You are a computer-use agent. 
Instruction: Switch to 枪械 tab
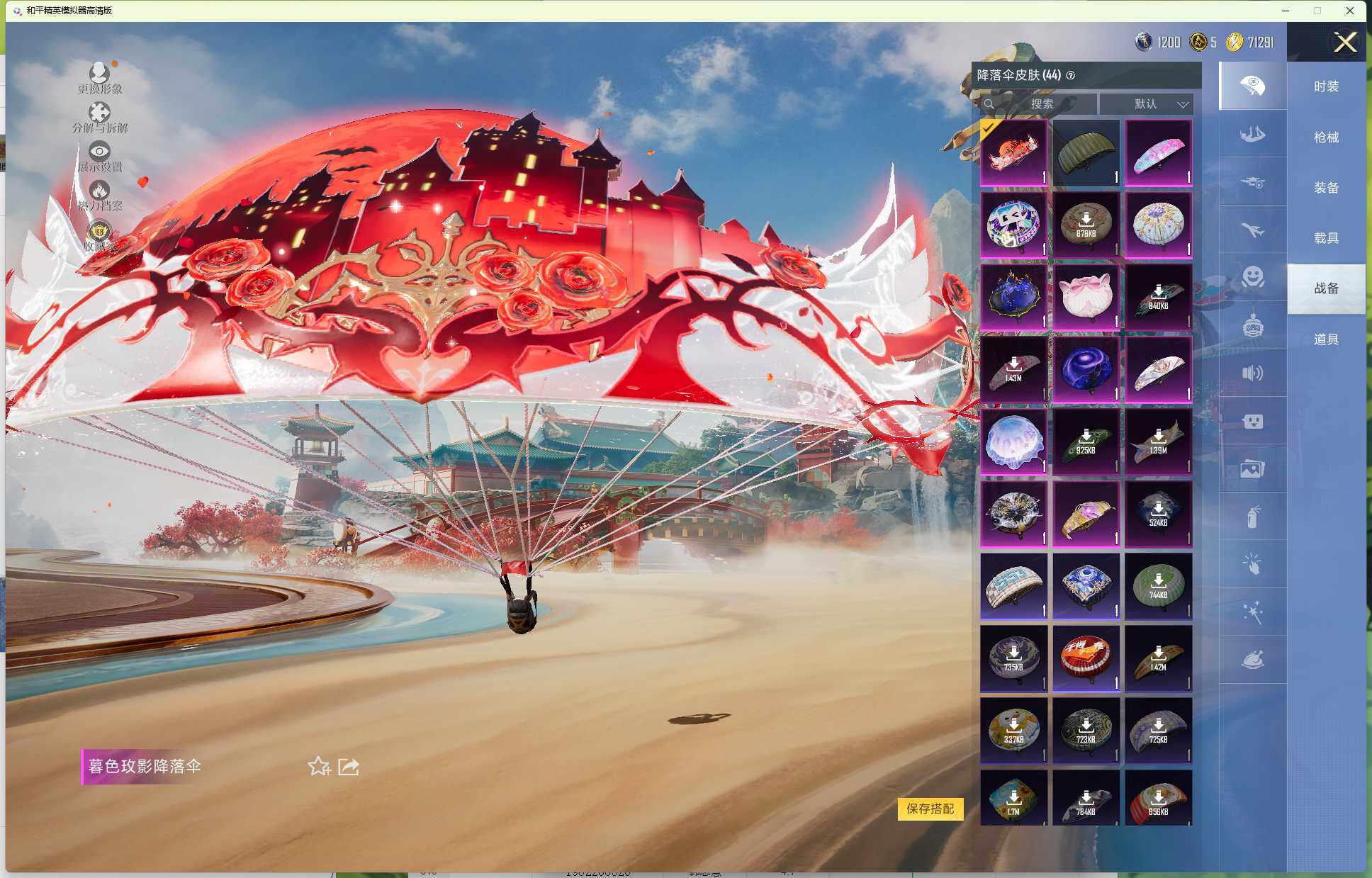(1326, 137)
